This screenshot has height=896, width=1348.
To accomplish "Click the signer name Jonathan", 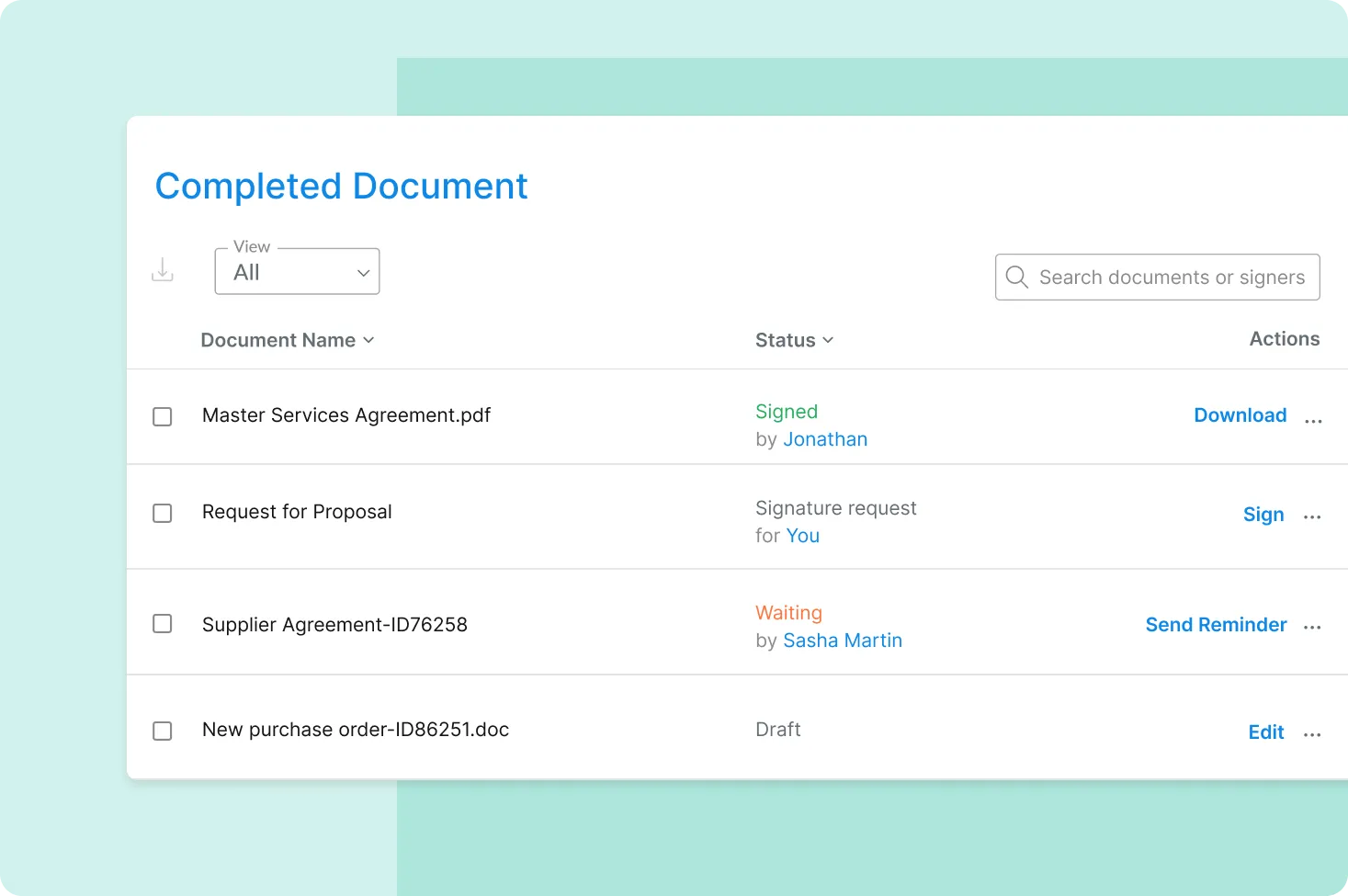I will coord(824,438).
